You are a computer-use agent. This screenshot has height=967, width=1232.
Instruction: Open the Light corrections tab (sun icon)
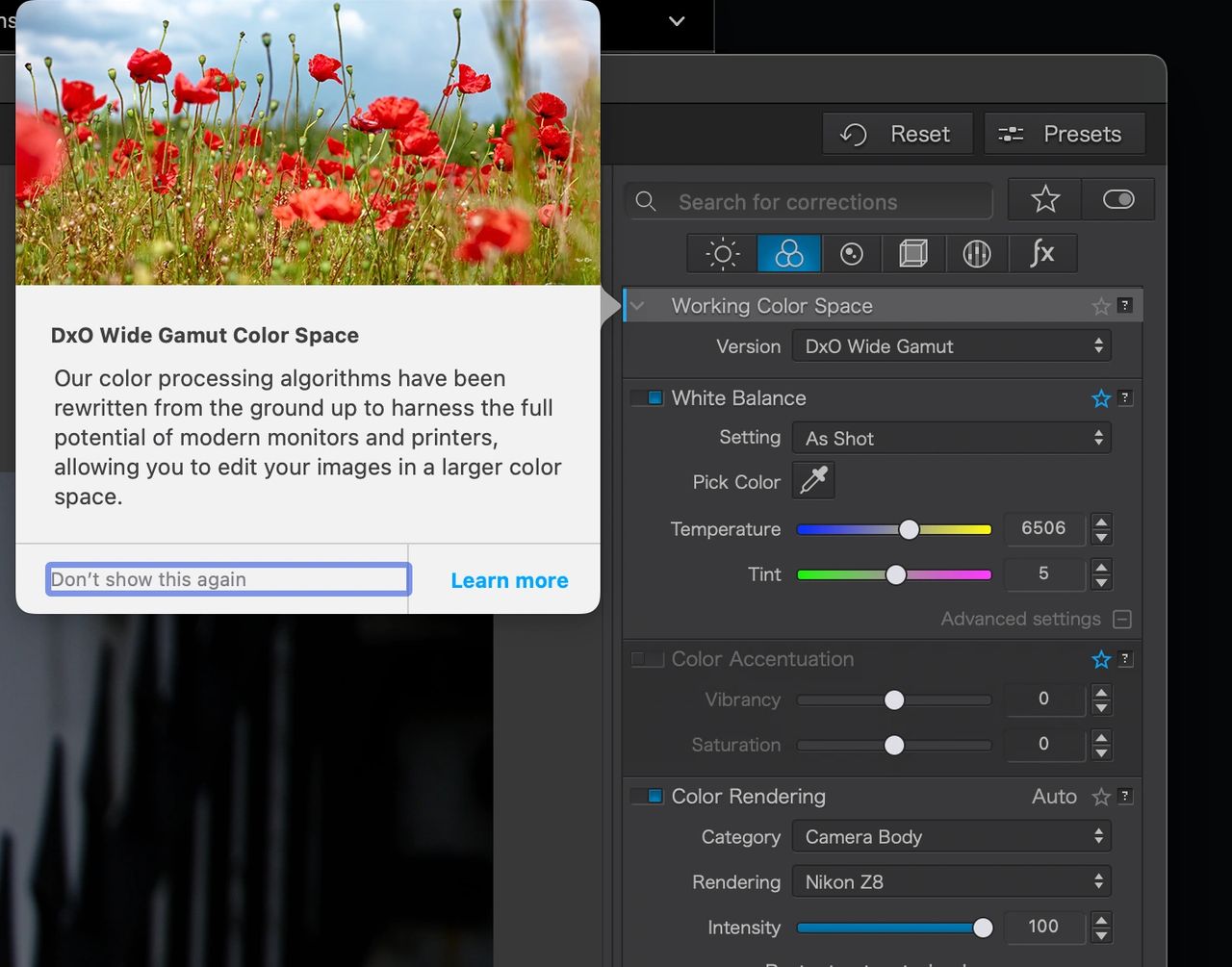point(722,254)
